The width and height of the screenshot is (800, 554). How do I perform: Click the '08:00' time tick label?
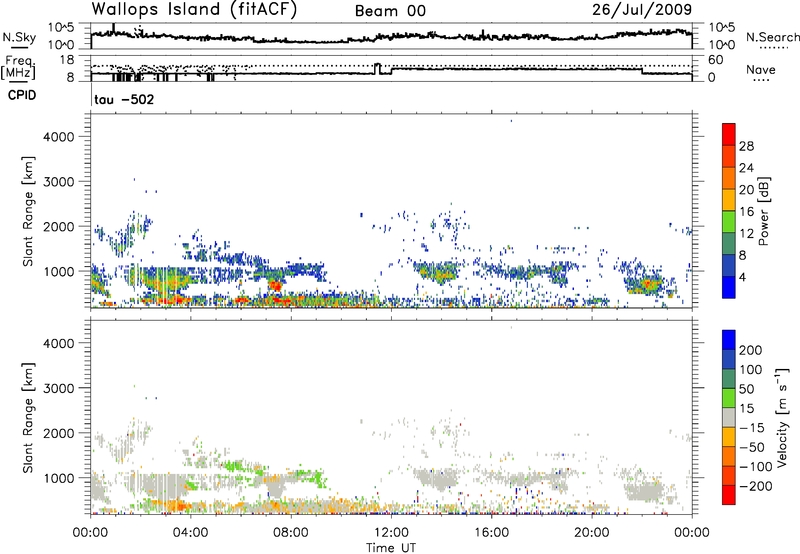[x=291, y=533]
